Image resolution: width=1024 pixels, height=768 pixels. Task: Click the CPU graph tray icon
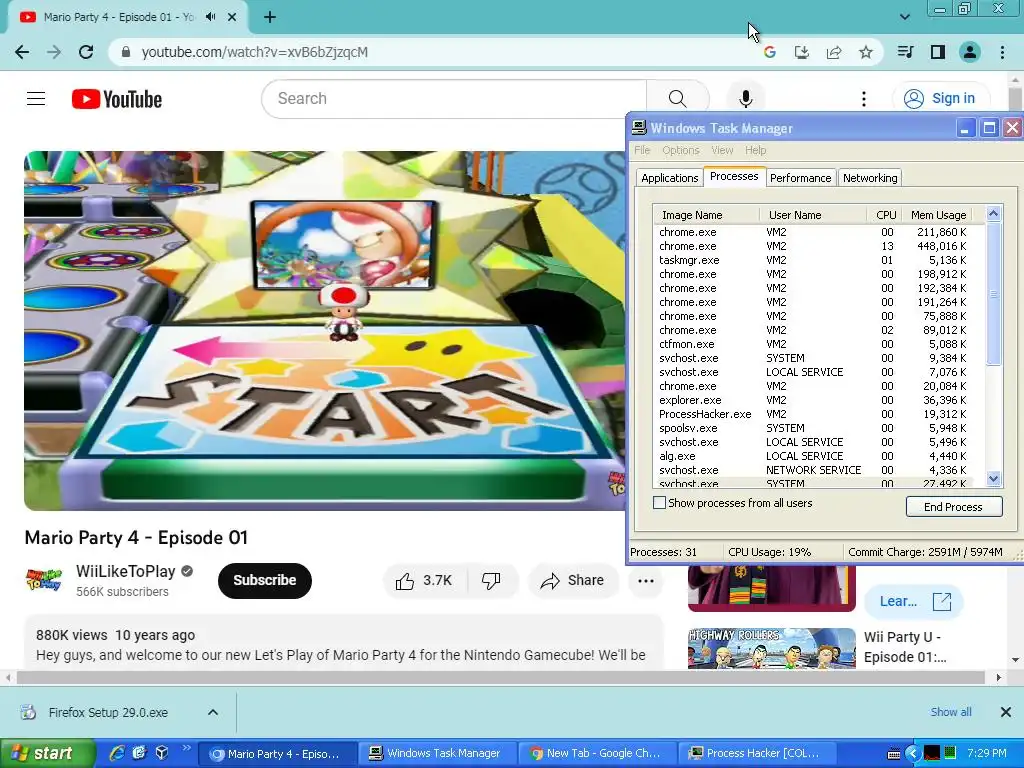click(932, 753)
